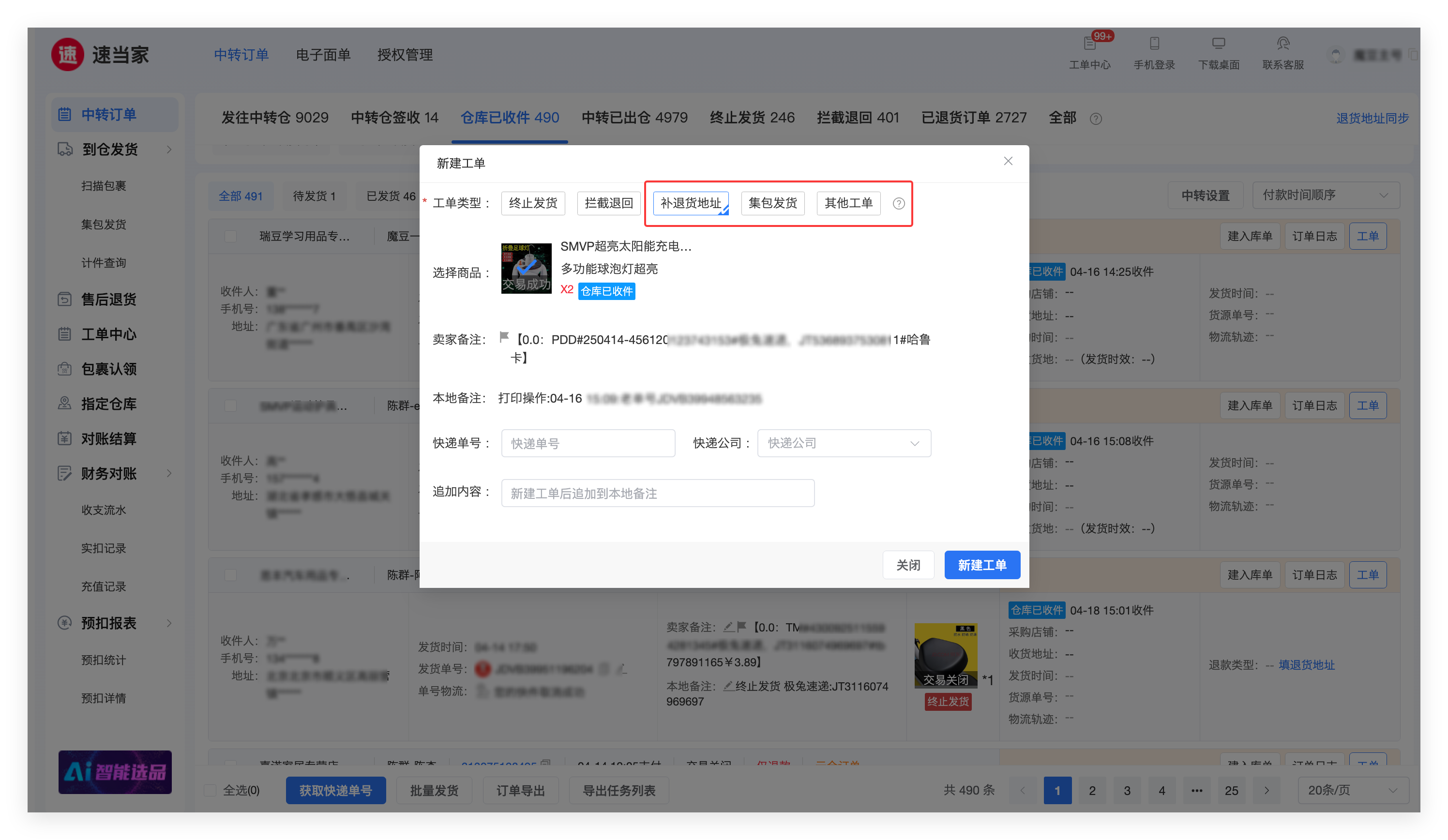Open 电子面单 top menu
This screenshot has height=840, width=1448.
pyautogui.click(x=323, y=55)
